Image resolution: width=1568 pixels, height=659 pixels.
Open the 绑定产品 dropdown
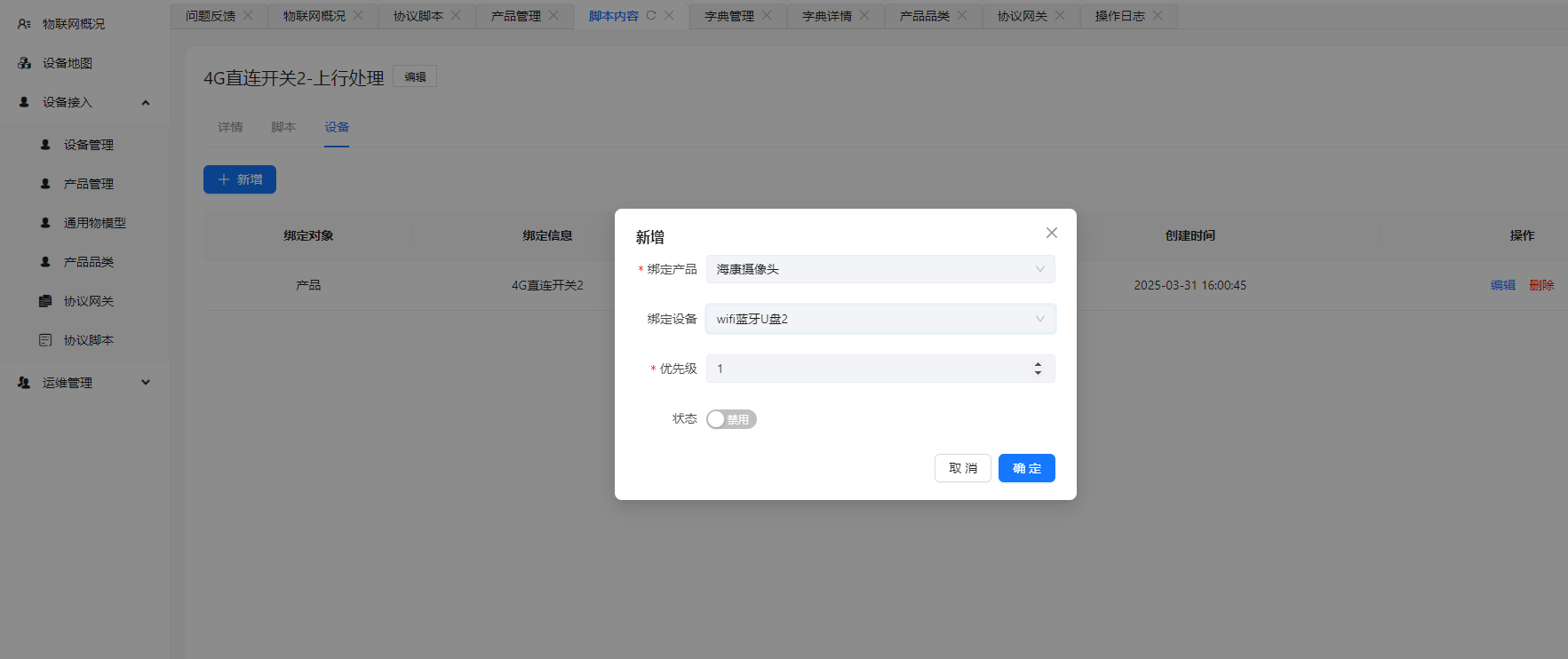880,269
